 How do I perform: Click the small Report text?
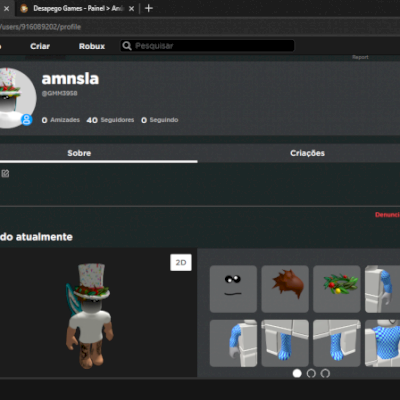(x=360, y=57)
